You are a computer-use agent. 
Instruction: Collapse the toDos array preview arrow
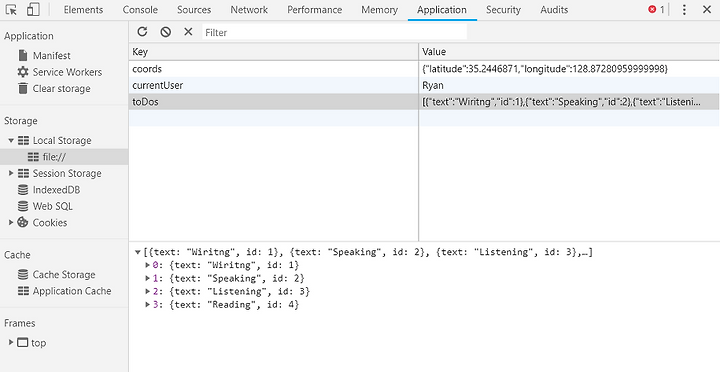tap(138, 252)
